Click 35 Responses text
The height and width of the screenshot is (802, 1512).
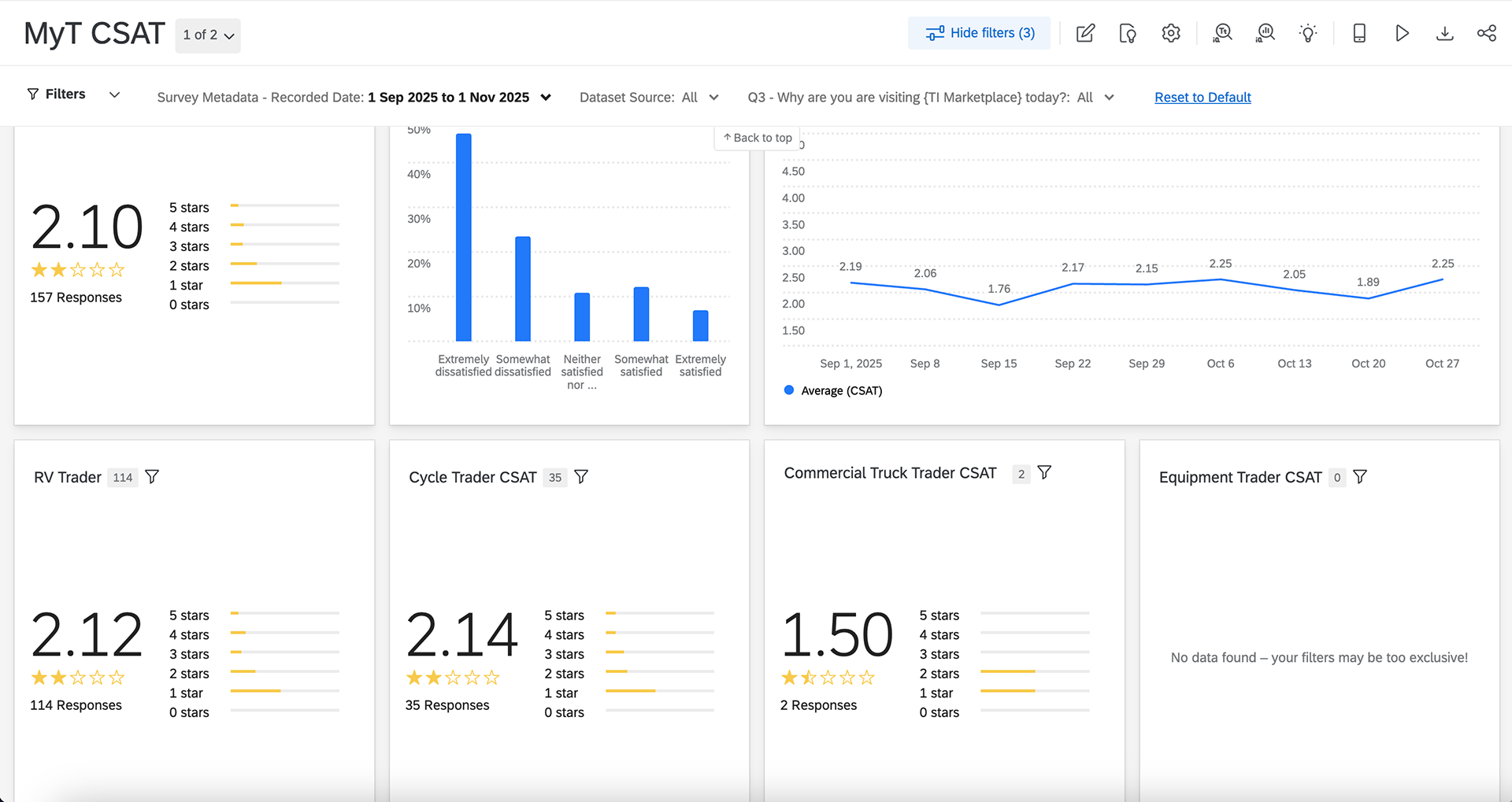(447, 705)
